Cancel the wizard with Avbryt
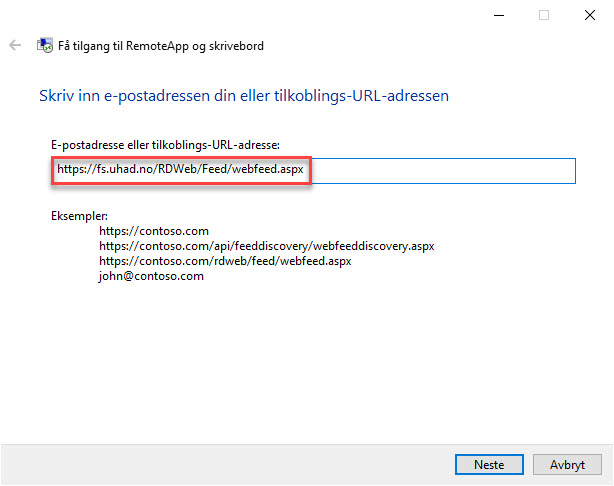Viewport: 614px width, 486px height. 567,464
